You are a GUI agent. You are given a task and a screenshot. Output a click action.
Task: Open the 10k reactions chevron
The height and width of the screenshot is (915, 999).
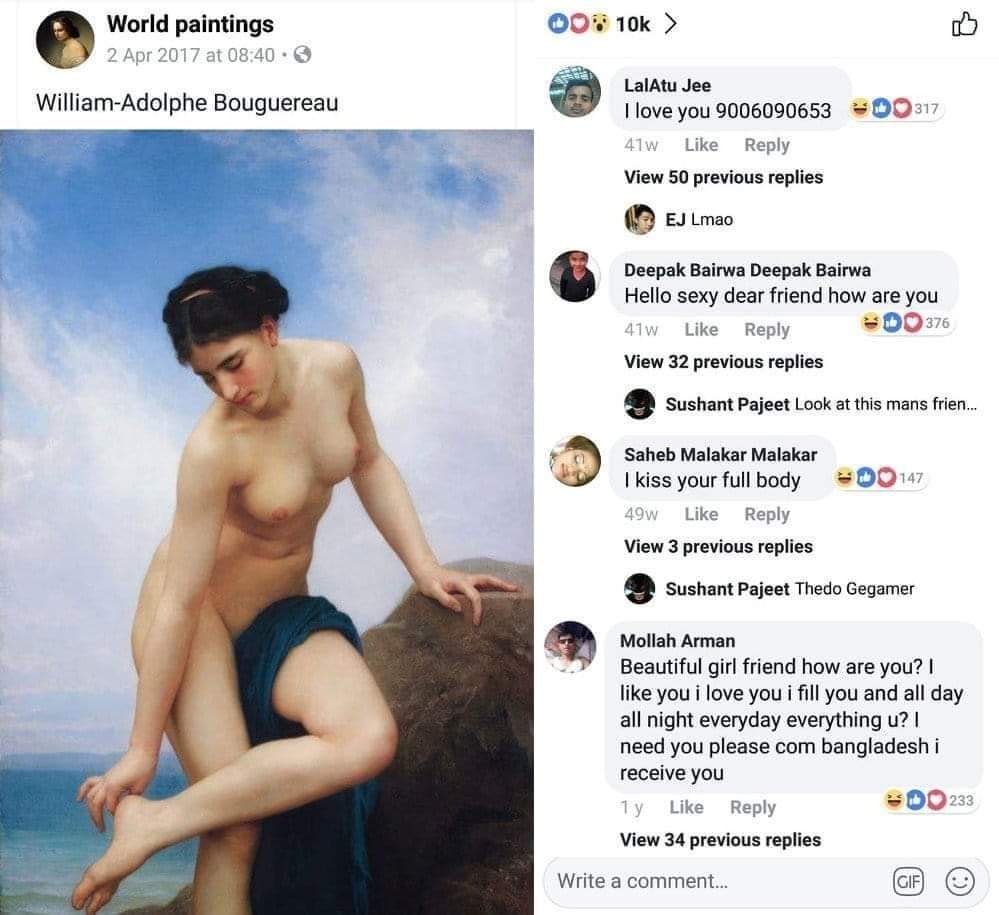(x=670, y=23)
